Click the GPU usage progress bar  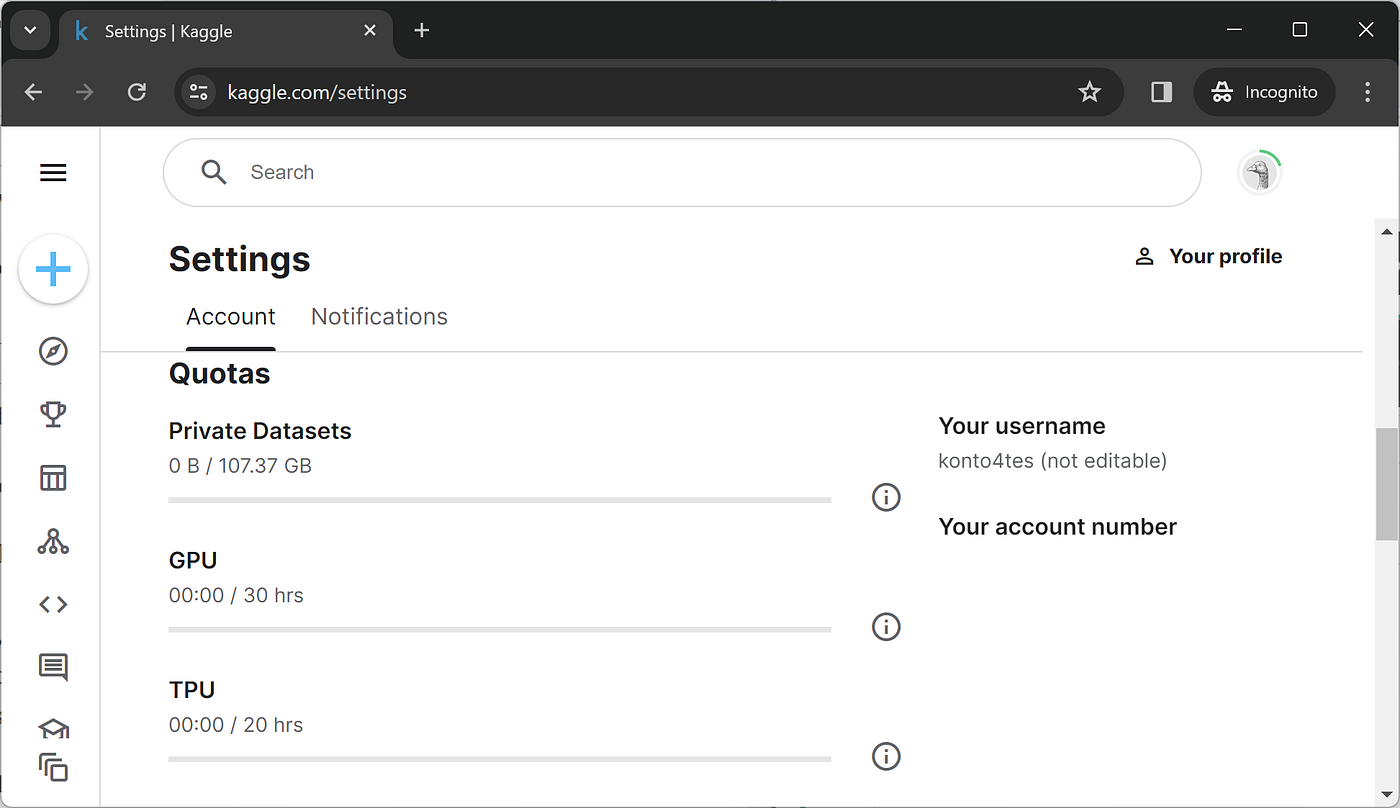tap(500, 630)
